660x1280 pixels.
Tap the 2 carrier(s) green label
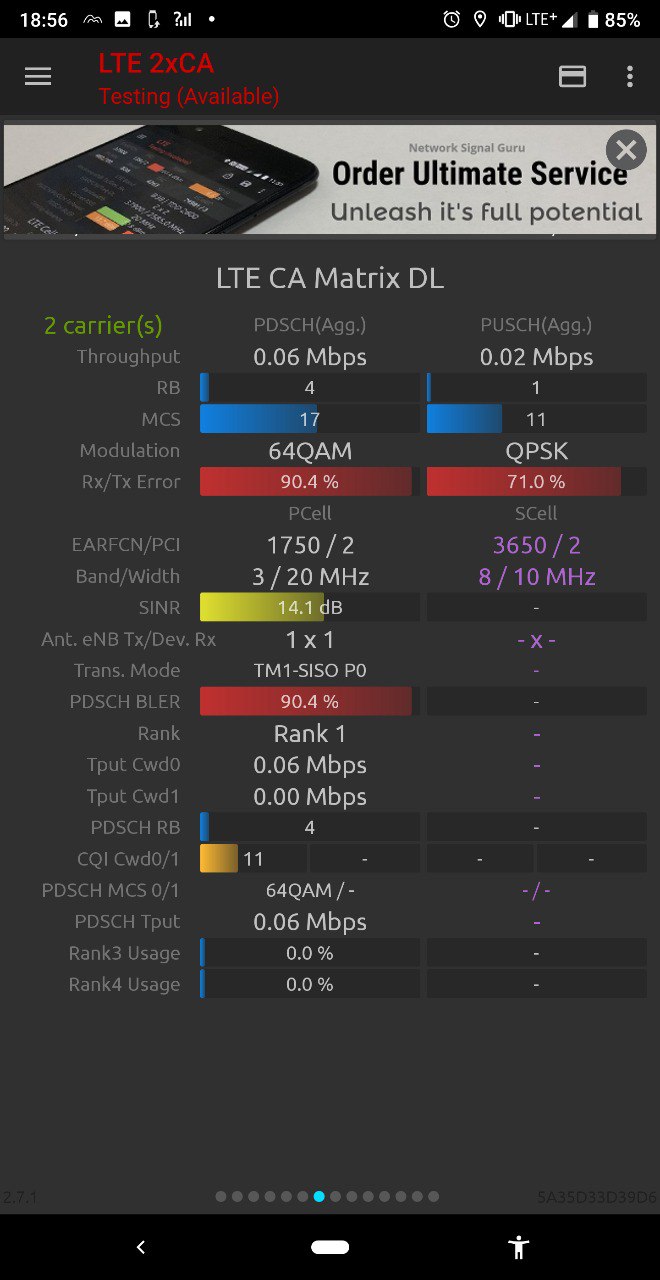point(103,325)
